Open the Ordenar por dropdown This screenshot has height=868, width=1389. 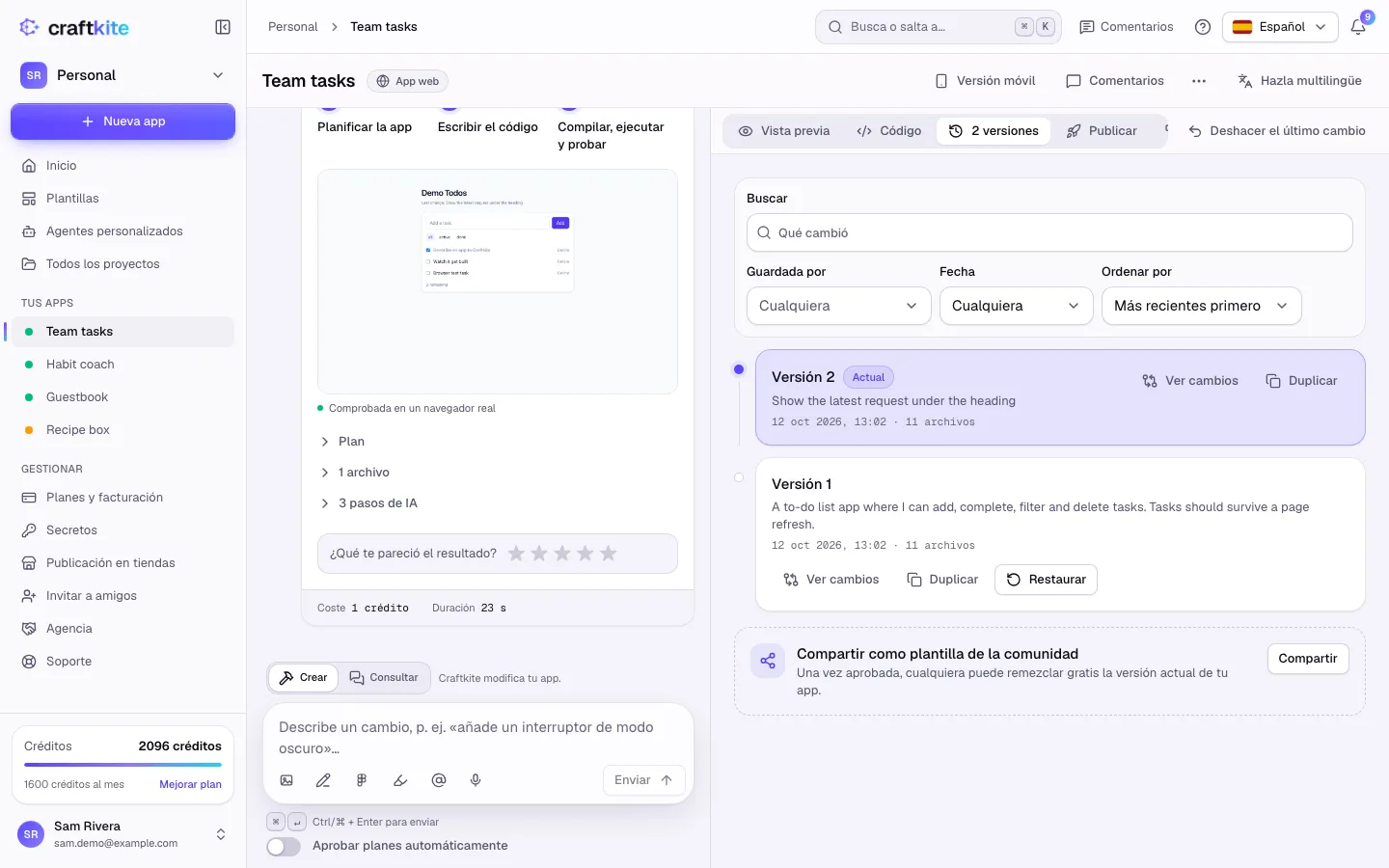point(1201,306)
